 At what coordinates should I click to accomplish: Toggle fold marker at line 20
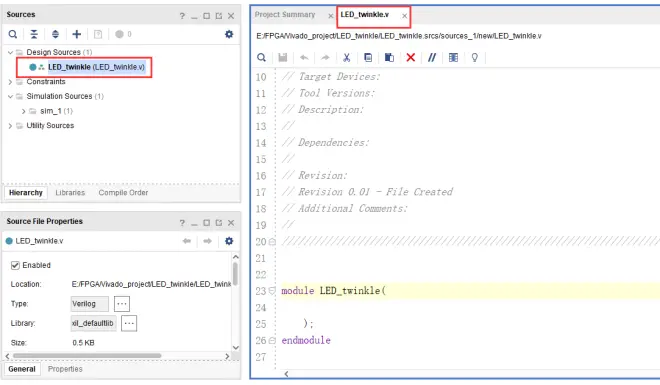tap(272, 242)
